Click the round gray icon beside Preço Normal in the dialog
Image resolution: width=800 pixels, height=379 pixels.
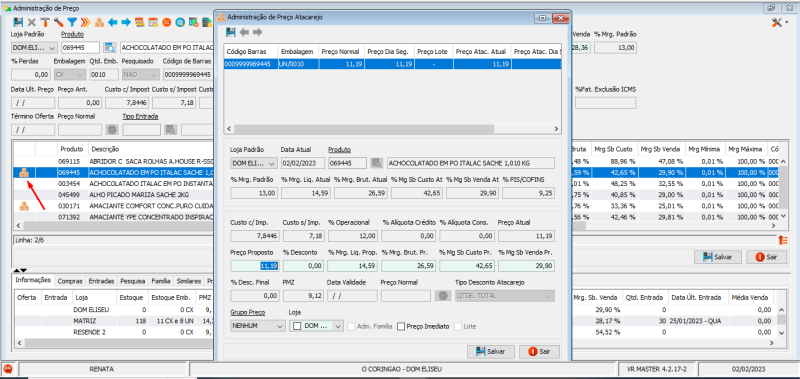coord(443,296)
